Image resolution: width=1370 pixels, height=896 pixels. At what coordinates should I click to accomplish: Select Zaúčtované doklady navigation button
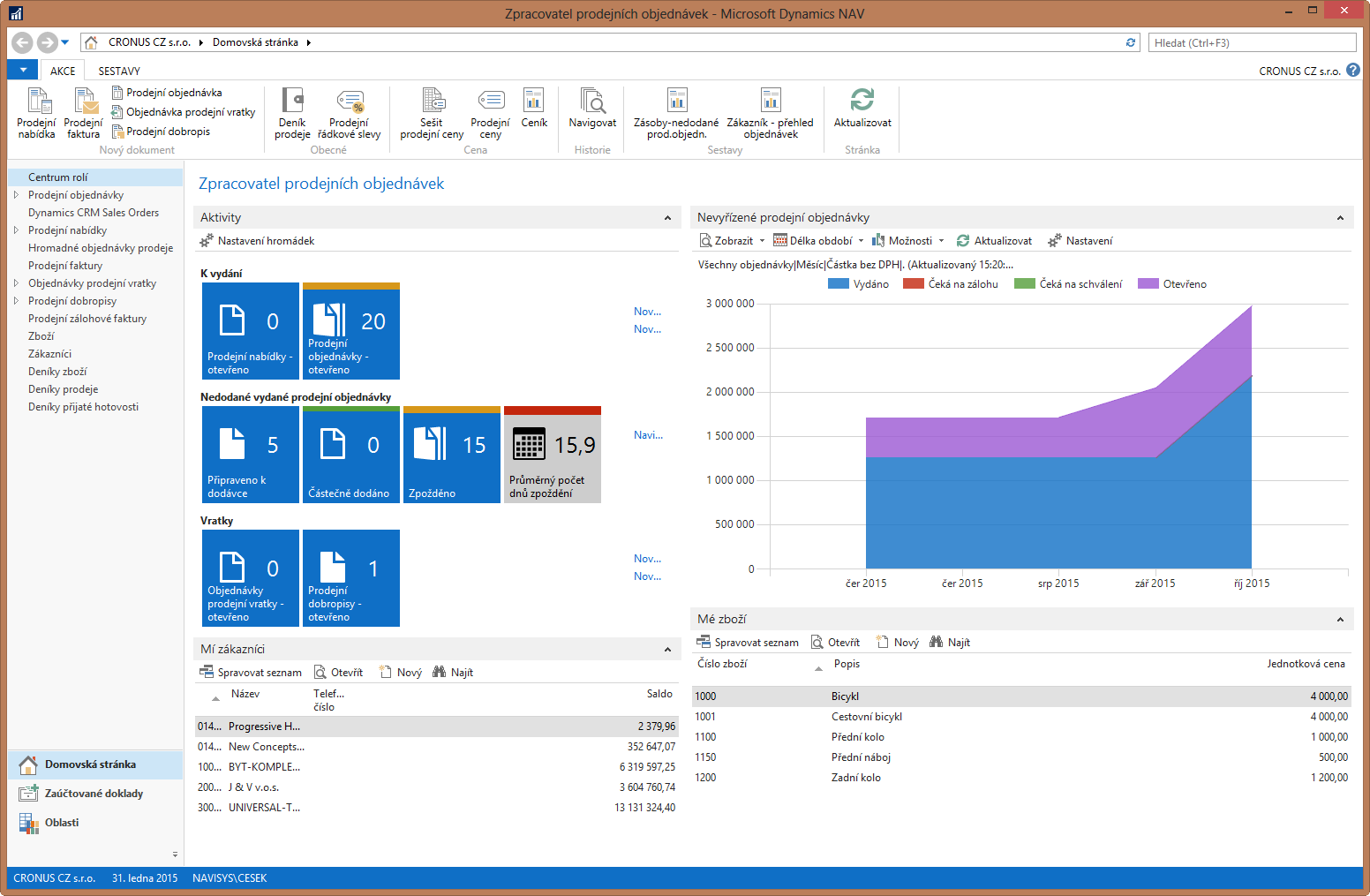pos(95,794)
